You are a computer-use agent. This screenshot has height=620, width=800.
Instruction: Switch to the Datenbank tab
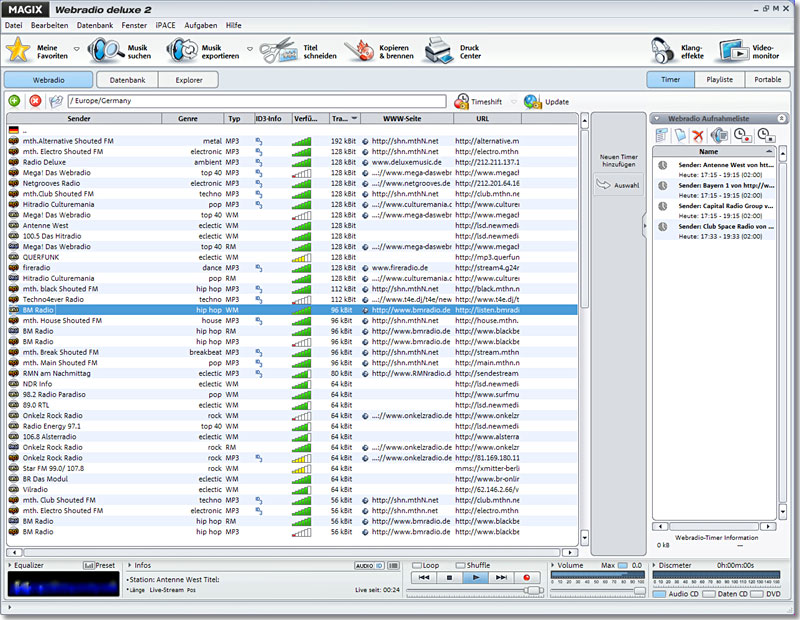[x=128, y=80]
